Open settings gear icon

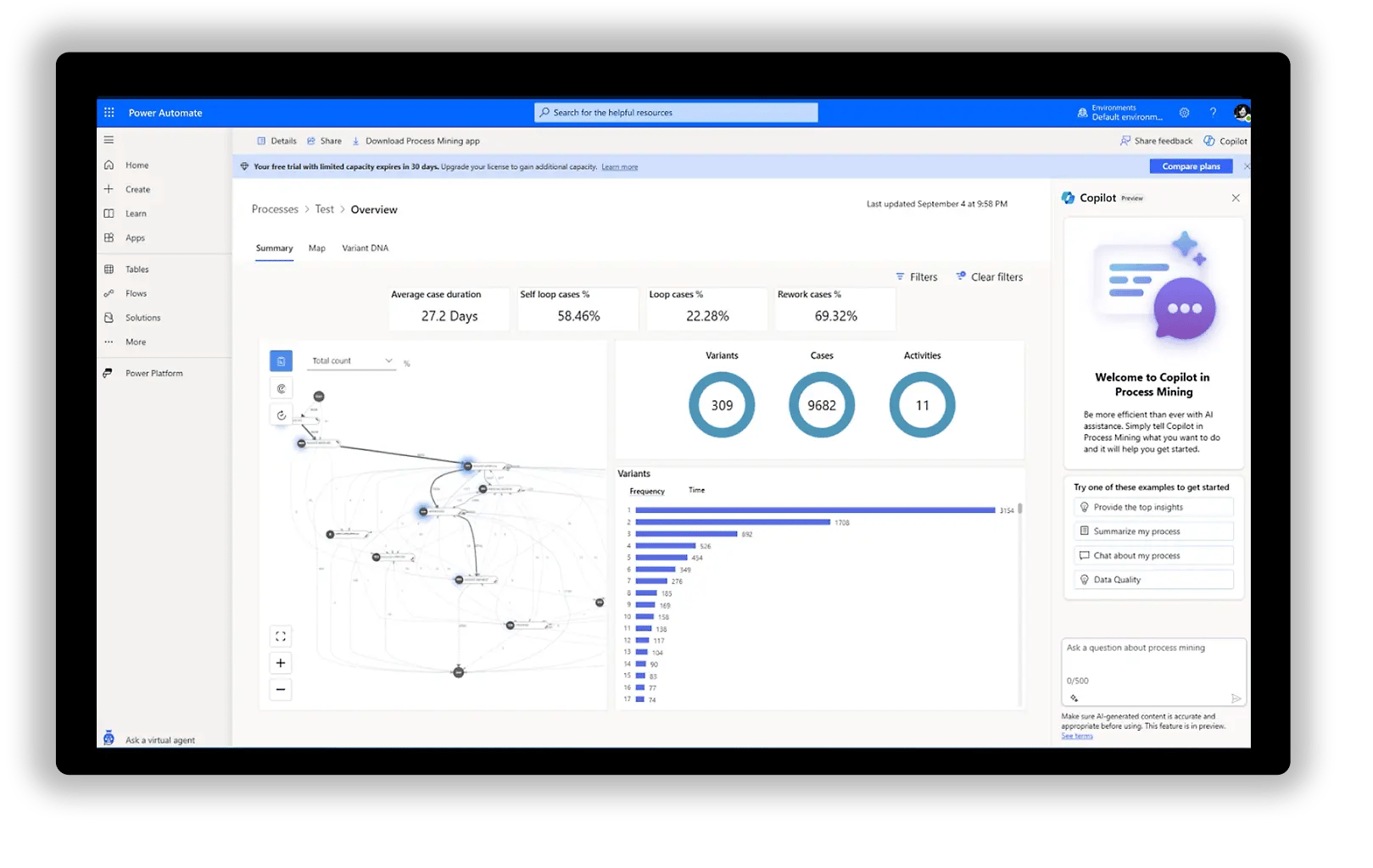pyautogui.click(x=1184, y=113)
